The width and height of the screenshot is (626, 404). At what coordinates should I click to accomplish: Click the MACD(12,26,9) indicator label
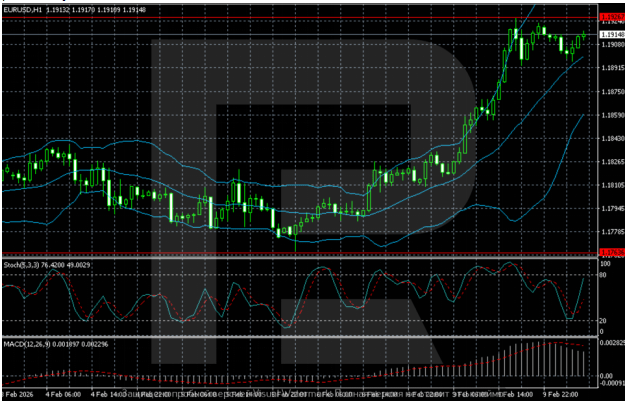coord(28,344)
